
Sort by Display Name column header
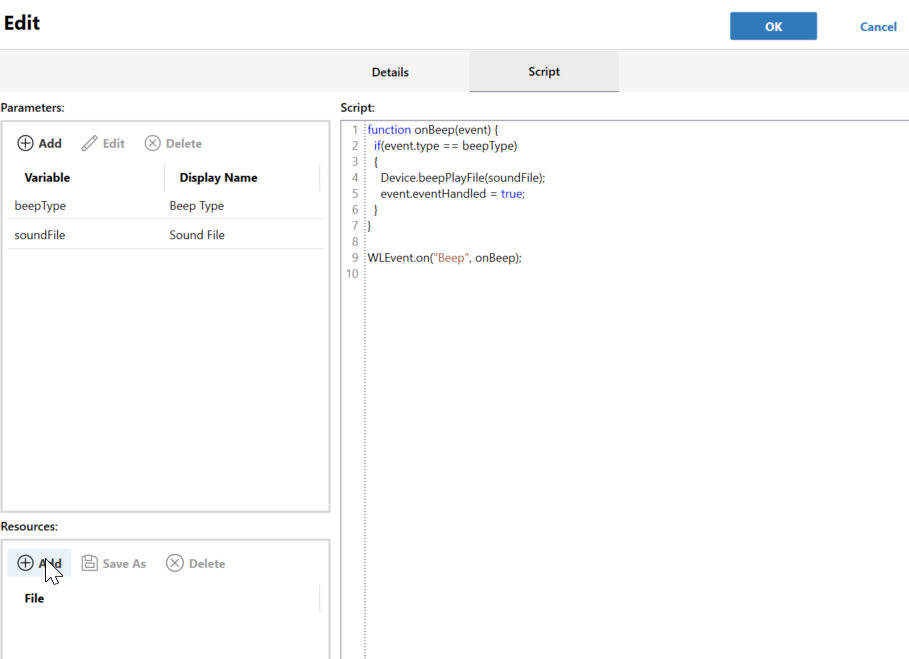tap(218, 177)
